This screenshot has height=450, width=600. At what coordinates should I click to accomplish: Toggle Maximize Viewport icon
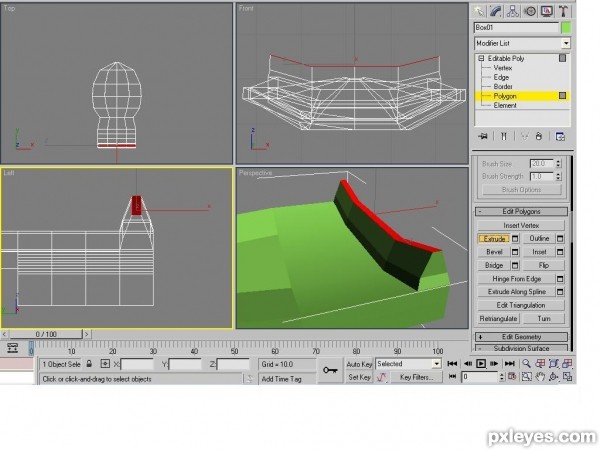pos(567,377)
